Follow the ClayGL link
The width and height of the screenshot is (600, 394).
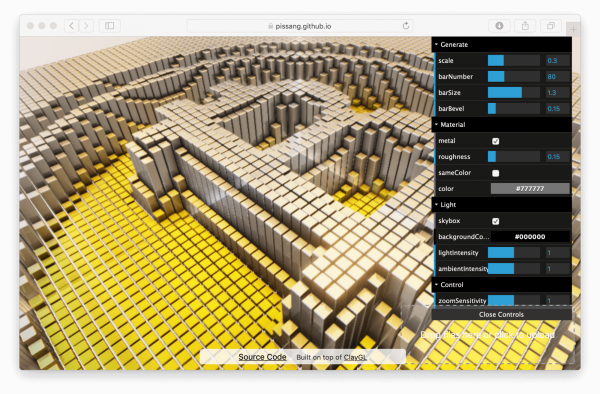(x=355, y=357)
